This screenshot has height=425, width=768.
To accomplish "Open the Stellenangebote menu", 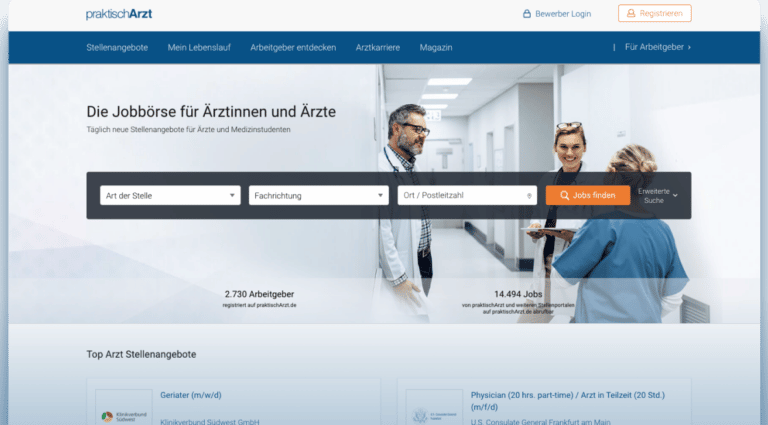I will (x=117, y=47).
